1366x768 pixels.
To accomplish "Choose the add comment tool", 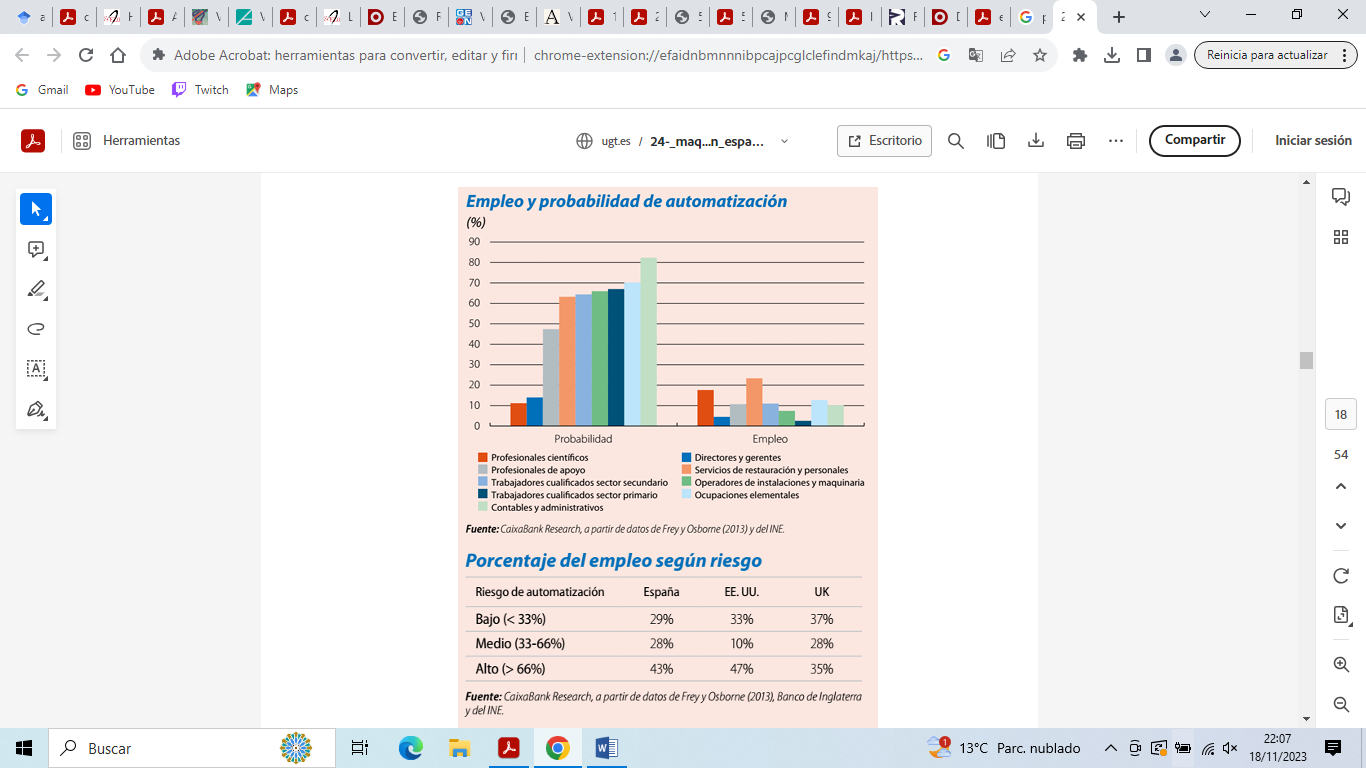I will click(x=36, y=250).
